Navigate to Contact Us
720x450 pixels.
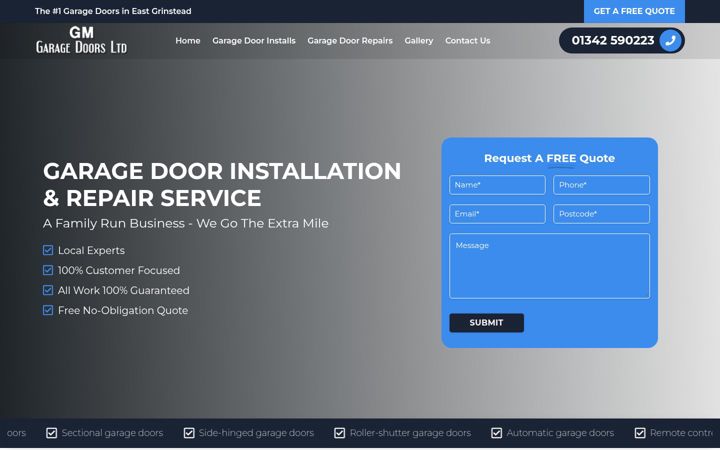pos(467,41)
